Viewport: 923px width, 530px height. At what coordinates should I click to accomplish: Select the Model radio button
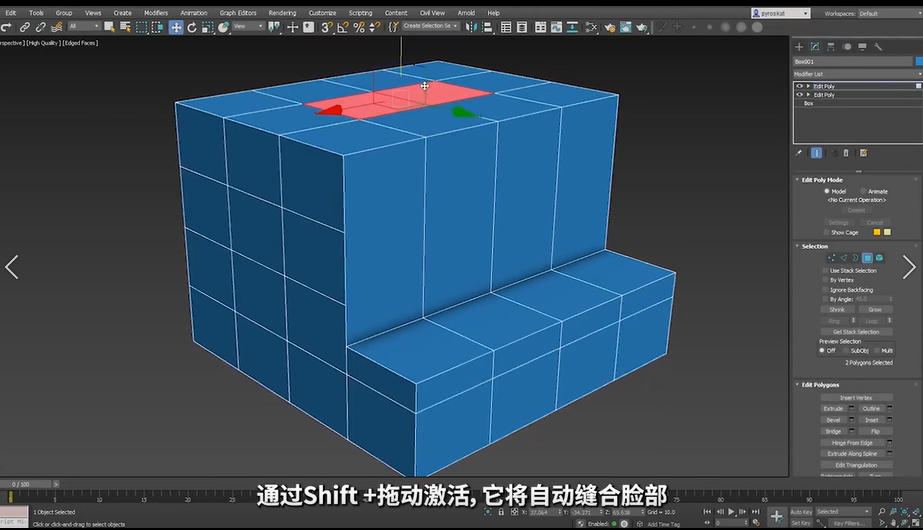tap(826, 191)
